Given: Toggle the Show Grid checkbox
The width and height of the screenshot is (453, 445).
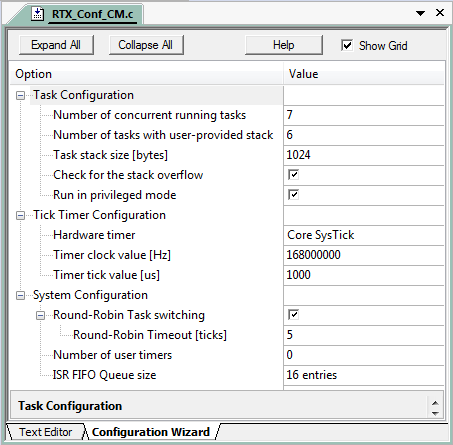Looking at the screenshot, I should tap(347, 45).
